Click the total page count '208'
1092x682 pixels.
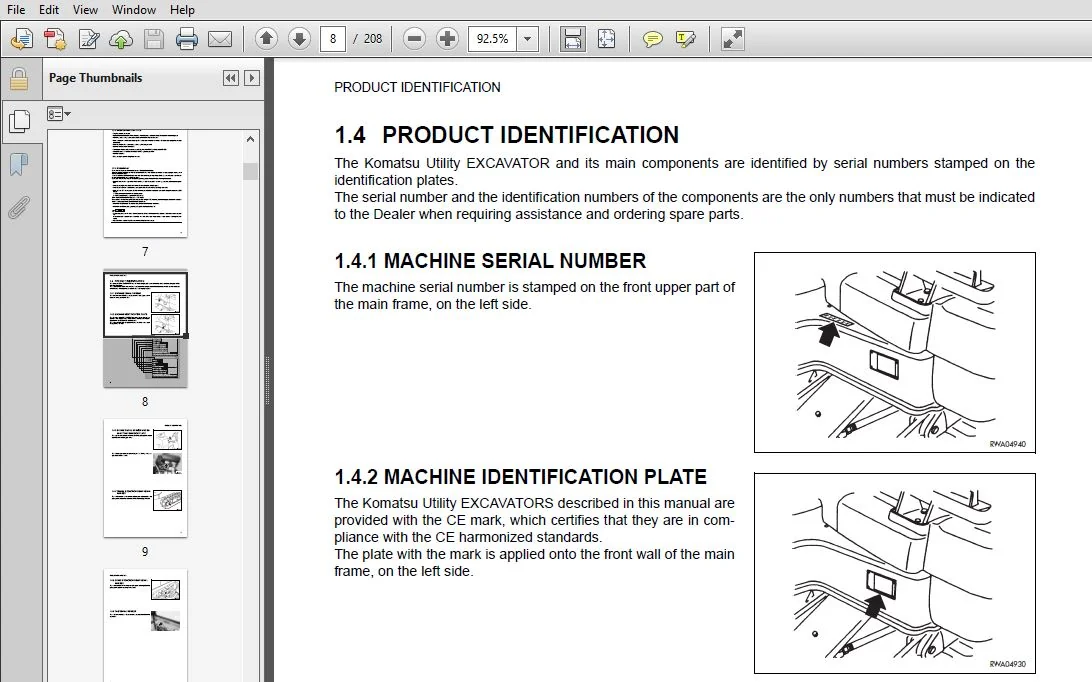tap(373, 39)
